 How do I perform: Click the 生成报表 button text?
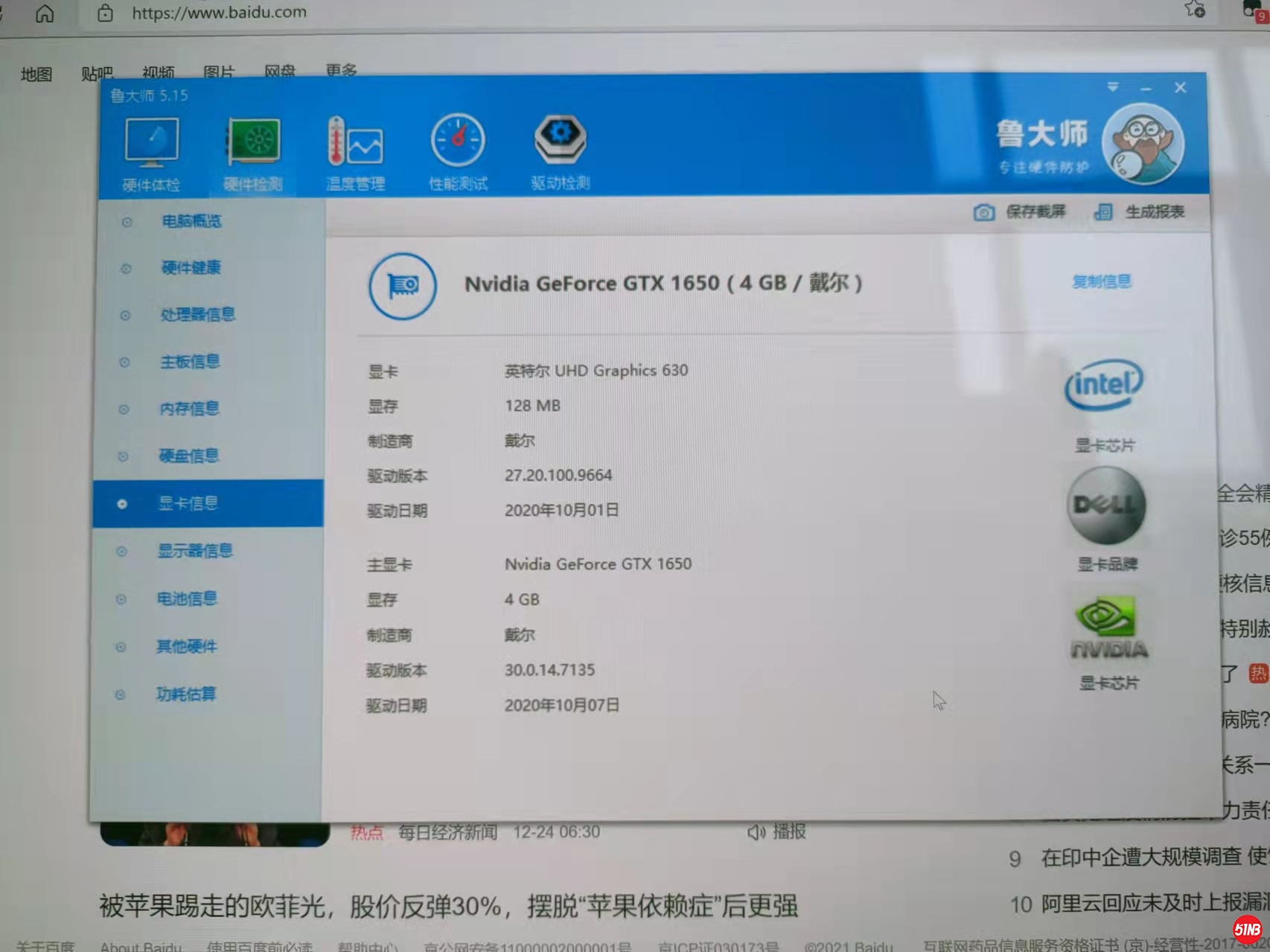[x=1155, y=212]
